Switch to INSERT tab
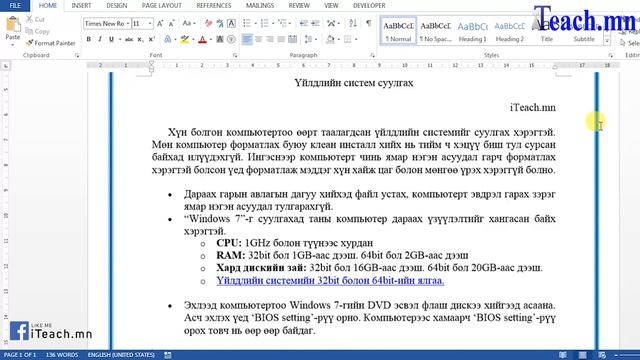 pos(81,5)
